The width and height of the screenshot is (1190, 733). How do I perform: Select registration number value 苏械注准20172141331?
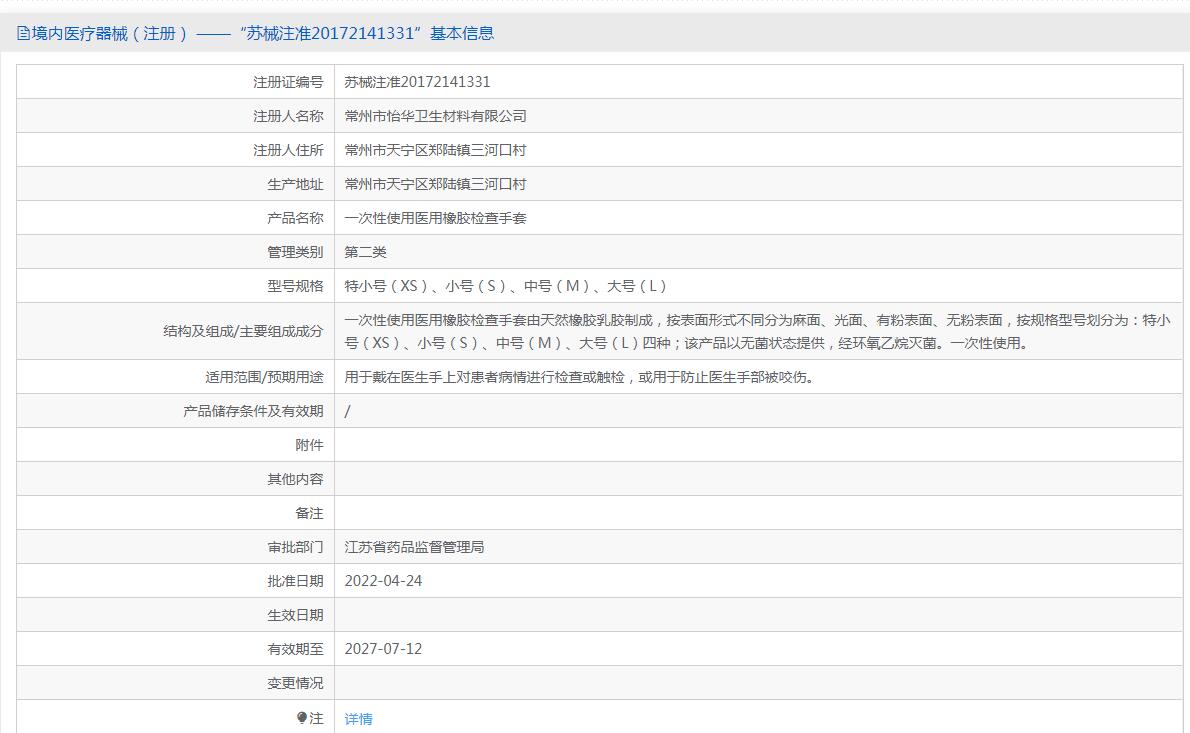click(417, 82)
